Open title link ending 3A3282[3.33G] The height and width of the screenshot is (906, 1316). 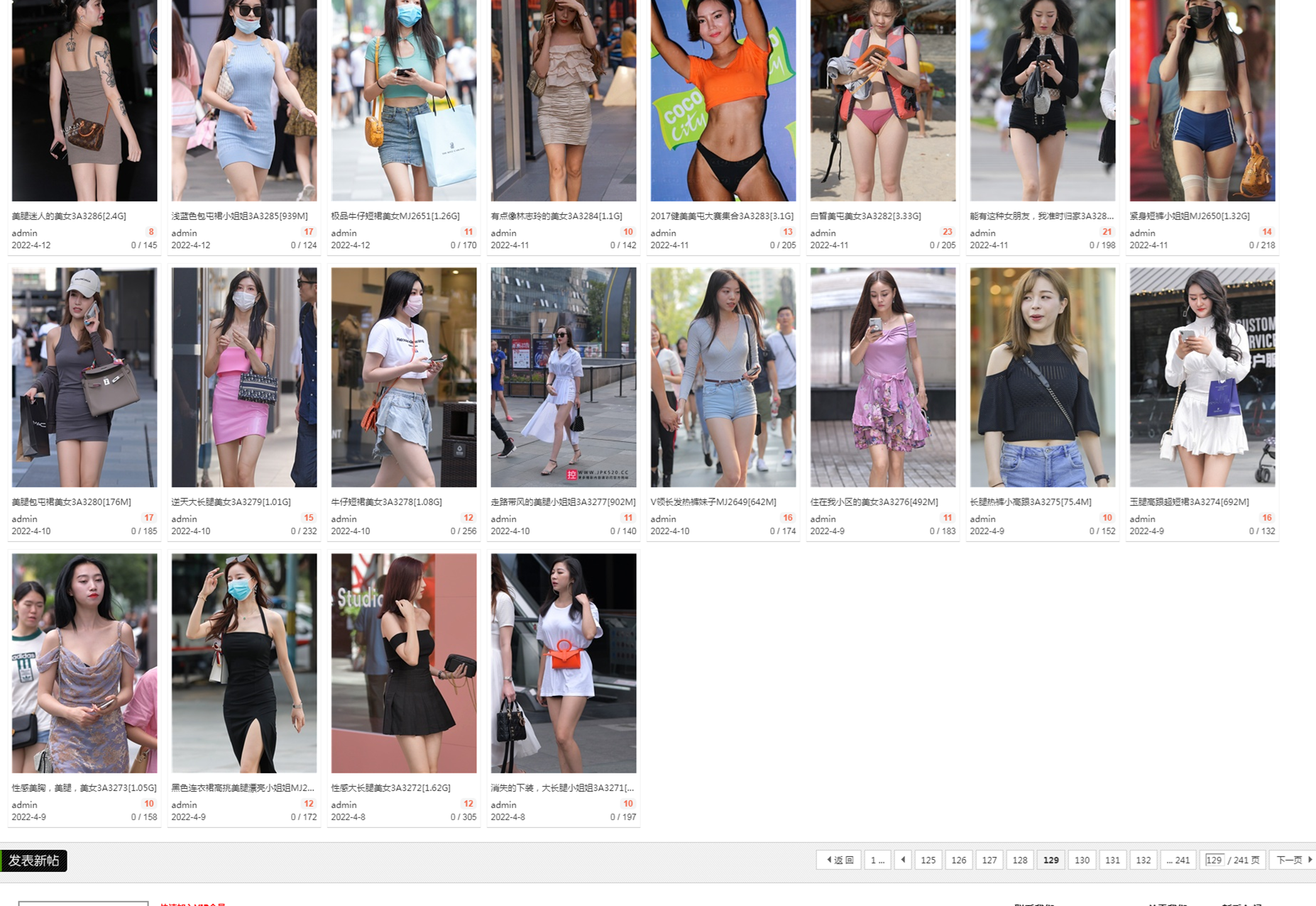(x=866, y=216)
